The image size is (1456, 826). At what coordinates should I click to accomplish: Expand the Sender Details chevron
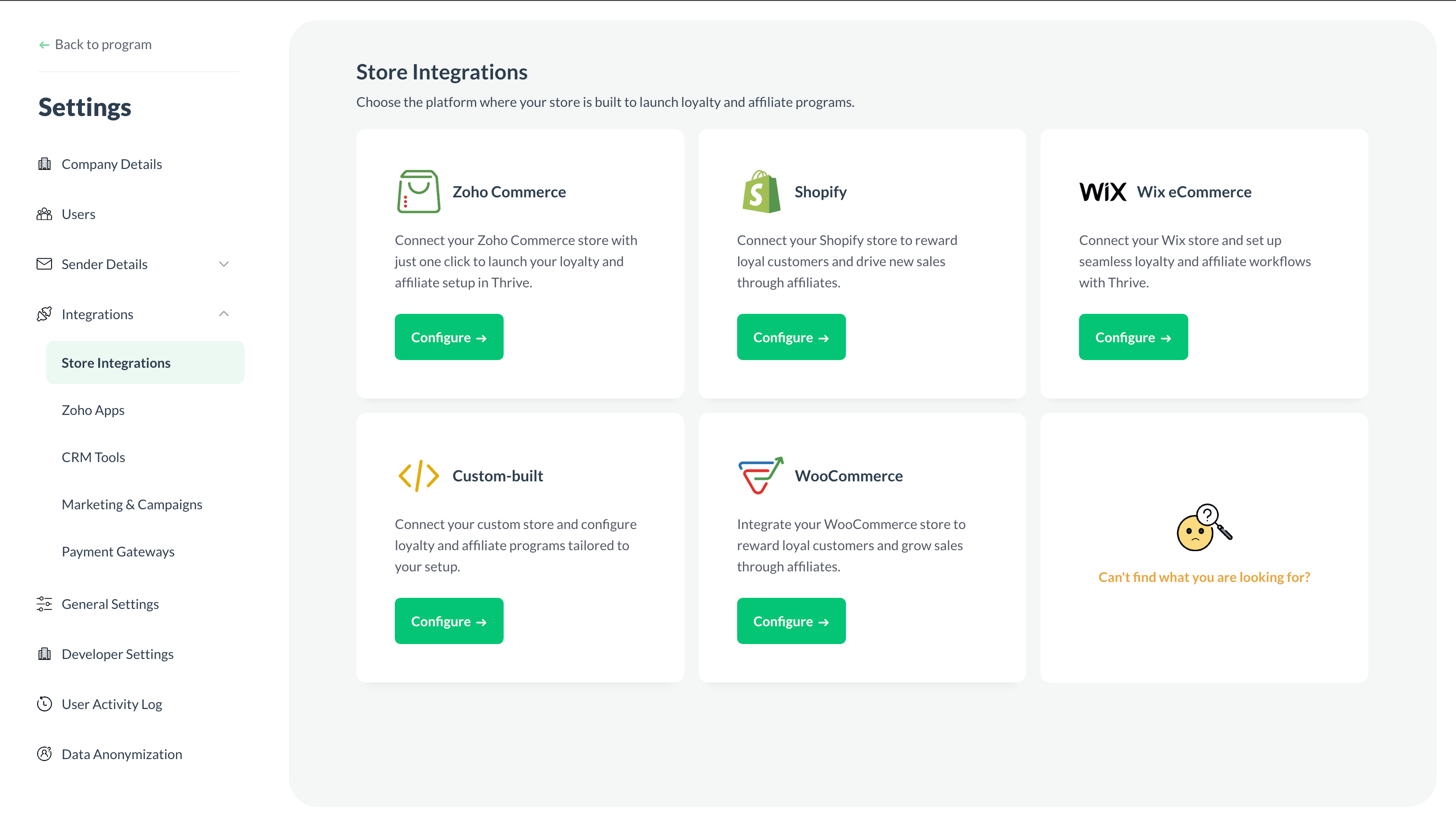pyautogui.click(x=223, y=264)
